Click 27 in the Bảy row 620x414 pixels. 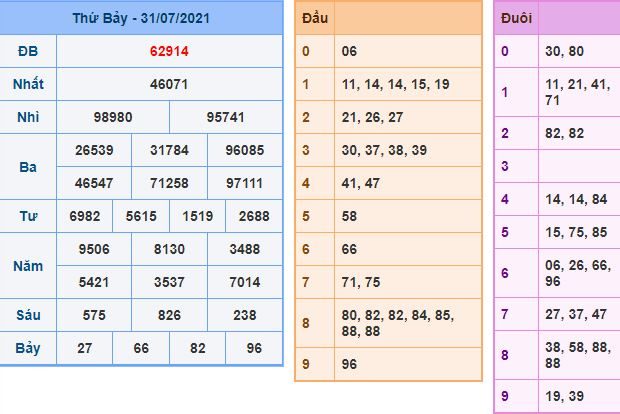click(x=85, y=348)
